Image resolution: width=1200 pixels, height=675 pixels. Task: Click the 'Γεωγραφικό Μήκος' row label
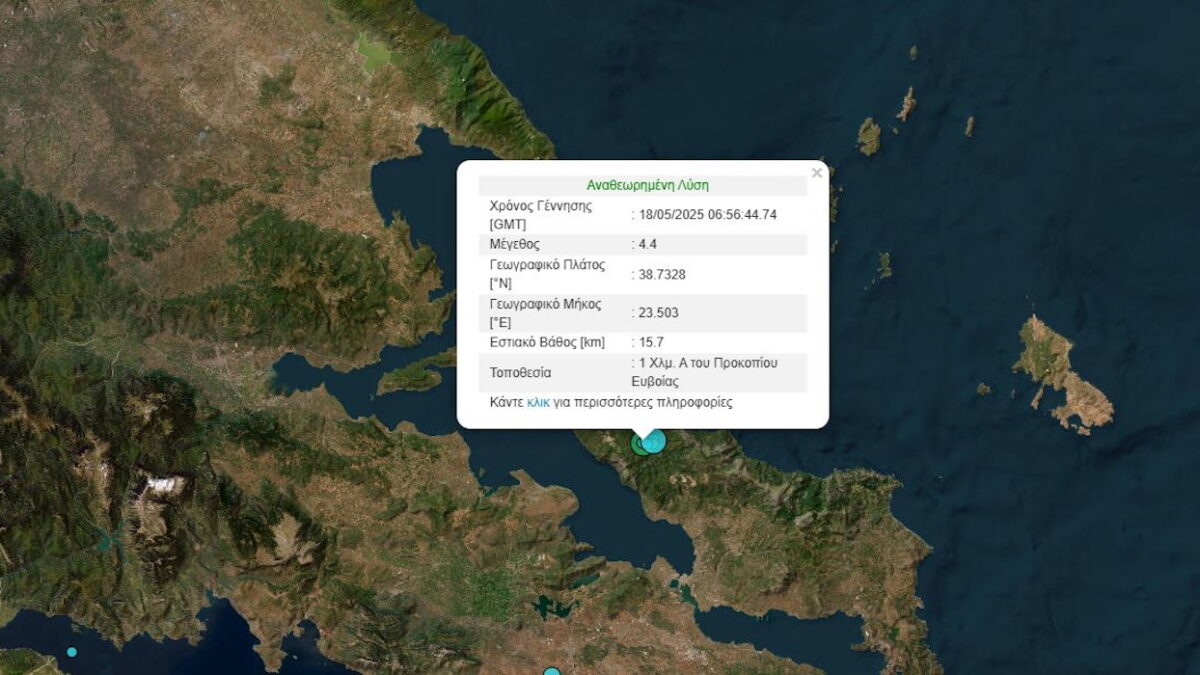pos(543,305)
